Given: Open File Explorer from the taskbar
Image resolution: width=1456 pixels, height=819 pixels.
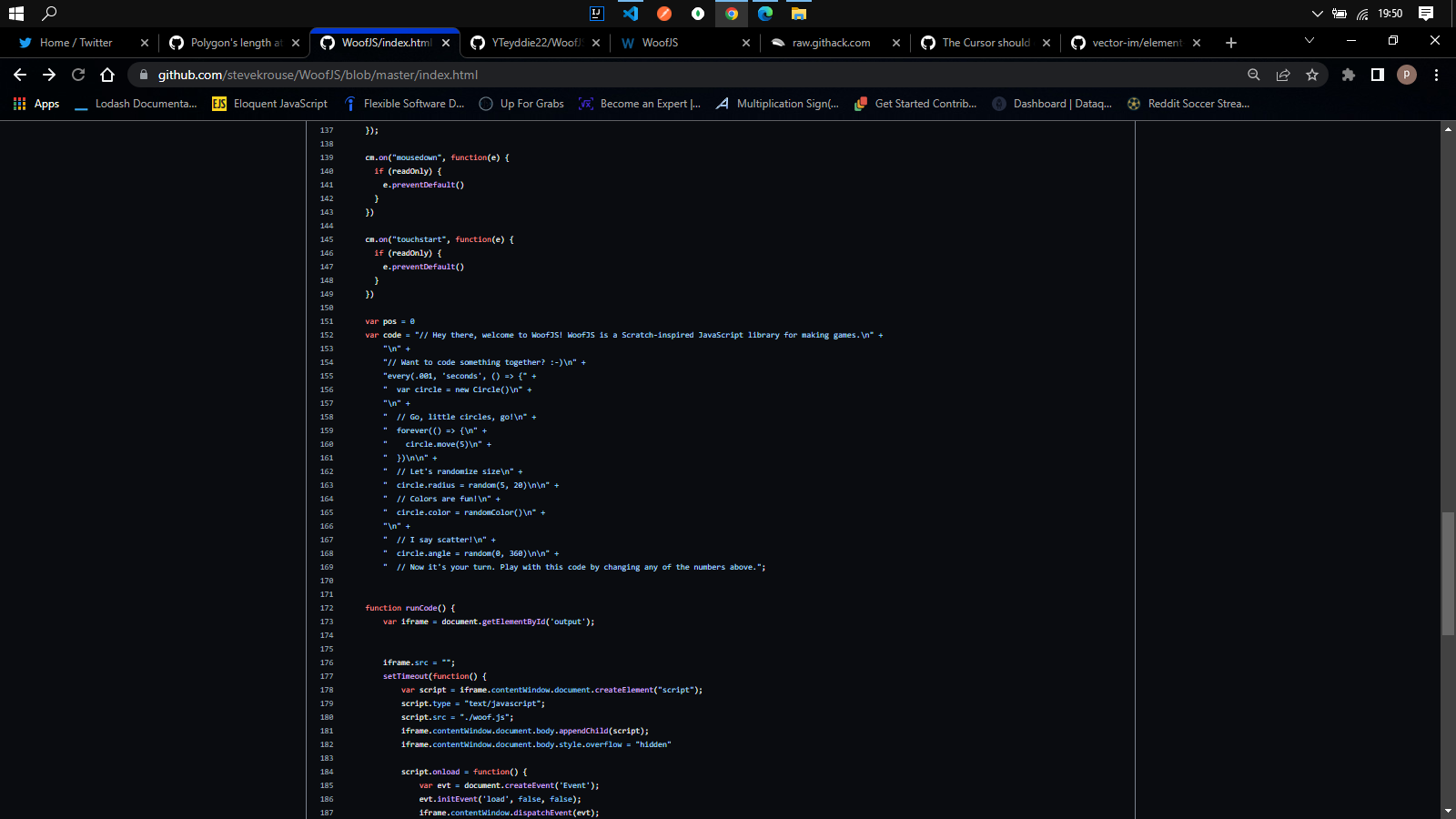Looking at the screenshot, I should click(x=798, y=14).
